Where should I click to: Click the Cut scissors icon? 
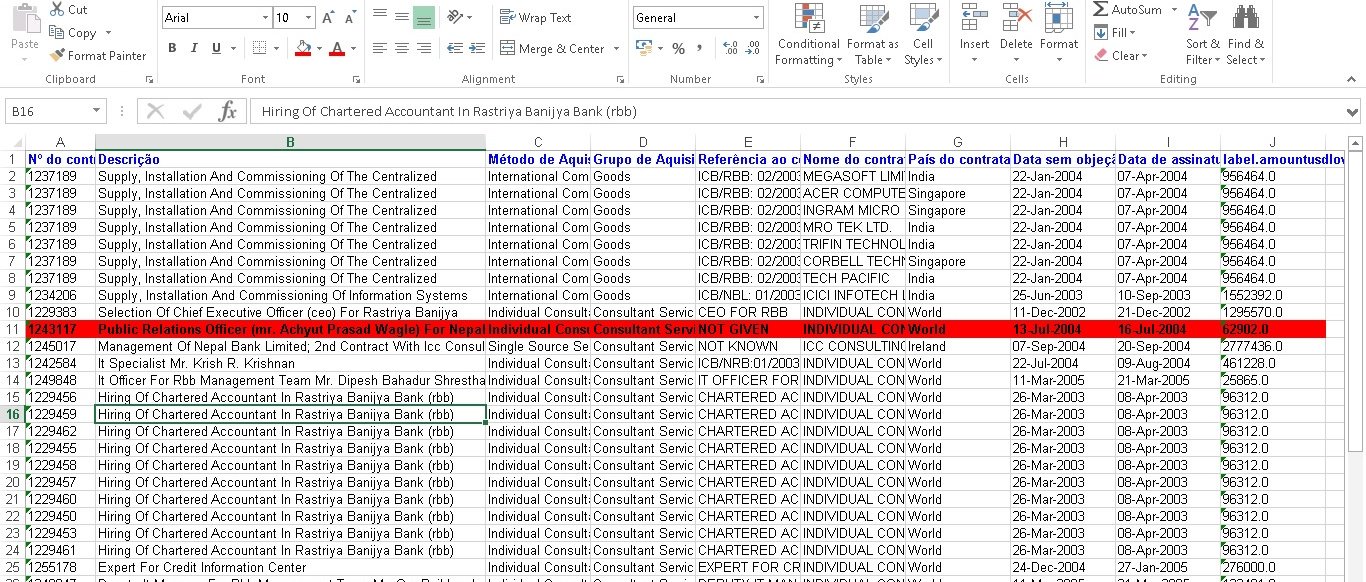coord(55,9)
